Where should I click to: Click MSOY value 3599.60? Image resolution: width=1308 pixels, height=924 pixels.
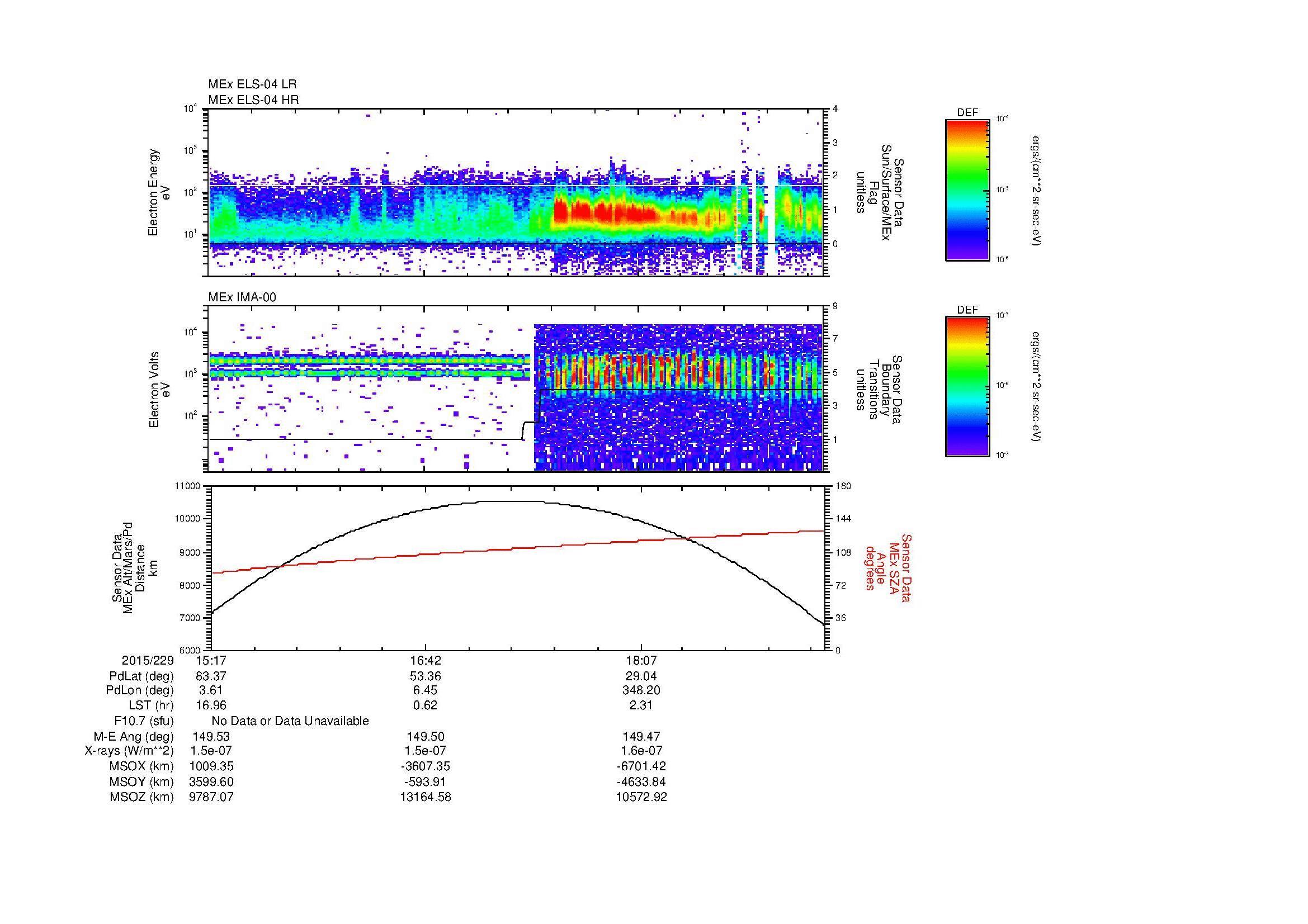click(211, 781)
